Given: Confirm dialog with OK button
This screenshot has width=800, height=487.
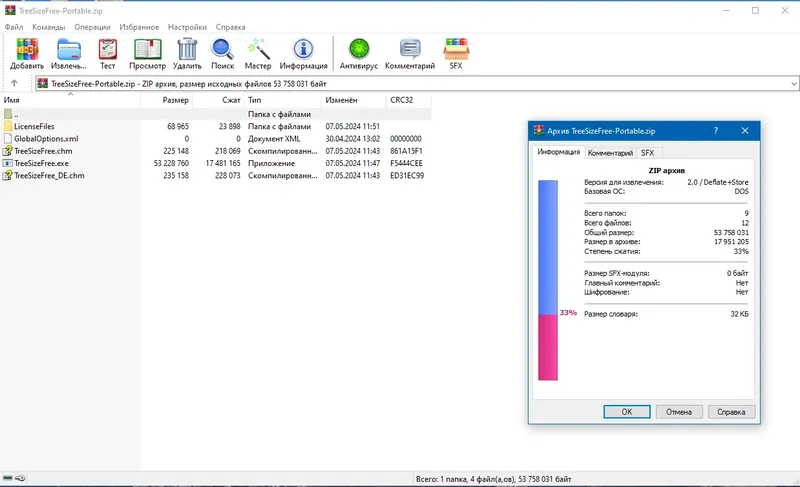Looking at the screenshot, I should [627, 412].
